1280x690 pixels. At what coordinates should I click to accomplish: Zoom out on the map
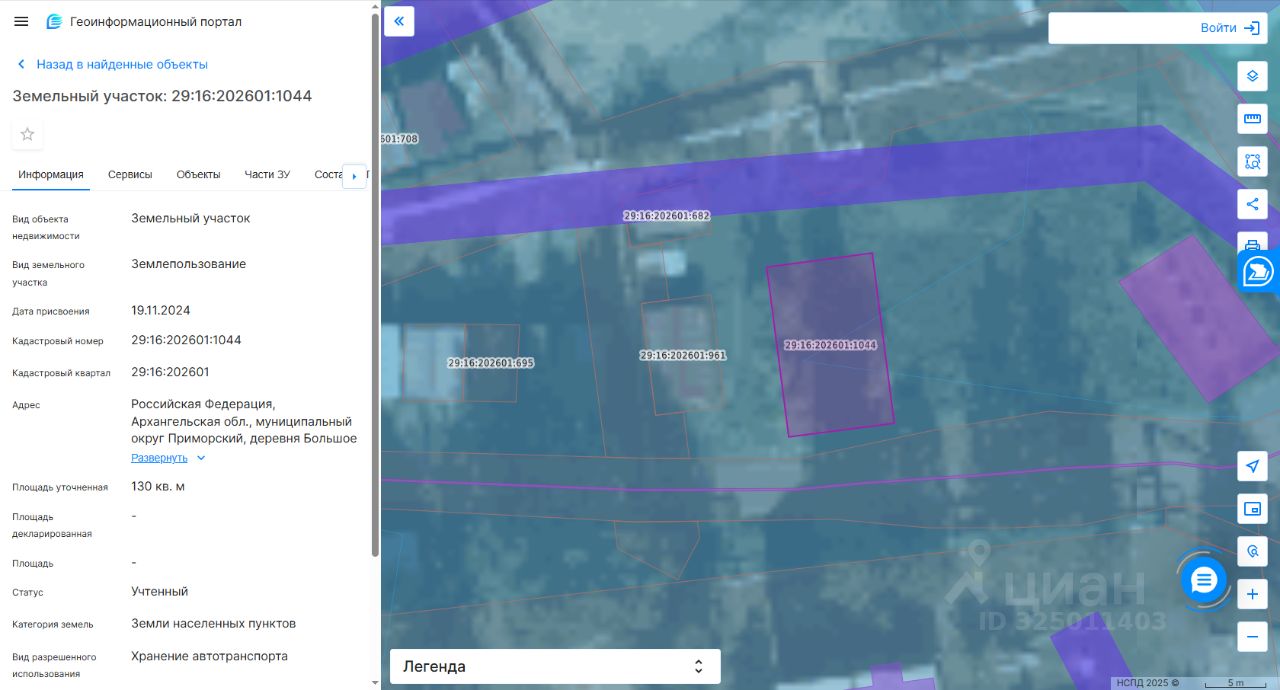point(1252,636)
